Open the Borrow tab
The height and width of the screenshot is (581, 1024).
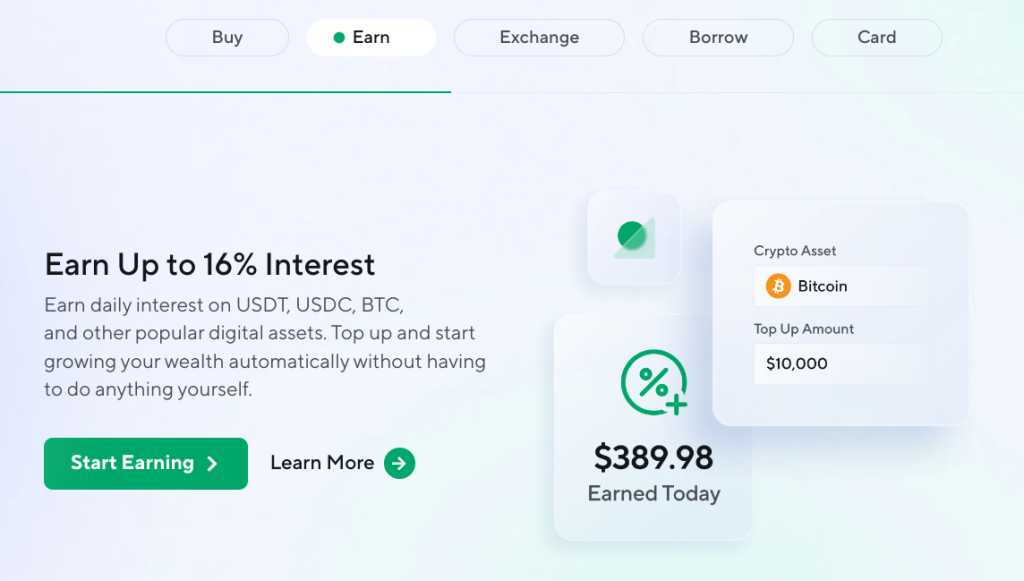718,37
